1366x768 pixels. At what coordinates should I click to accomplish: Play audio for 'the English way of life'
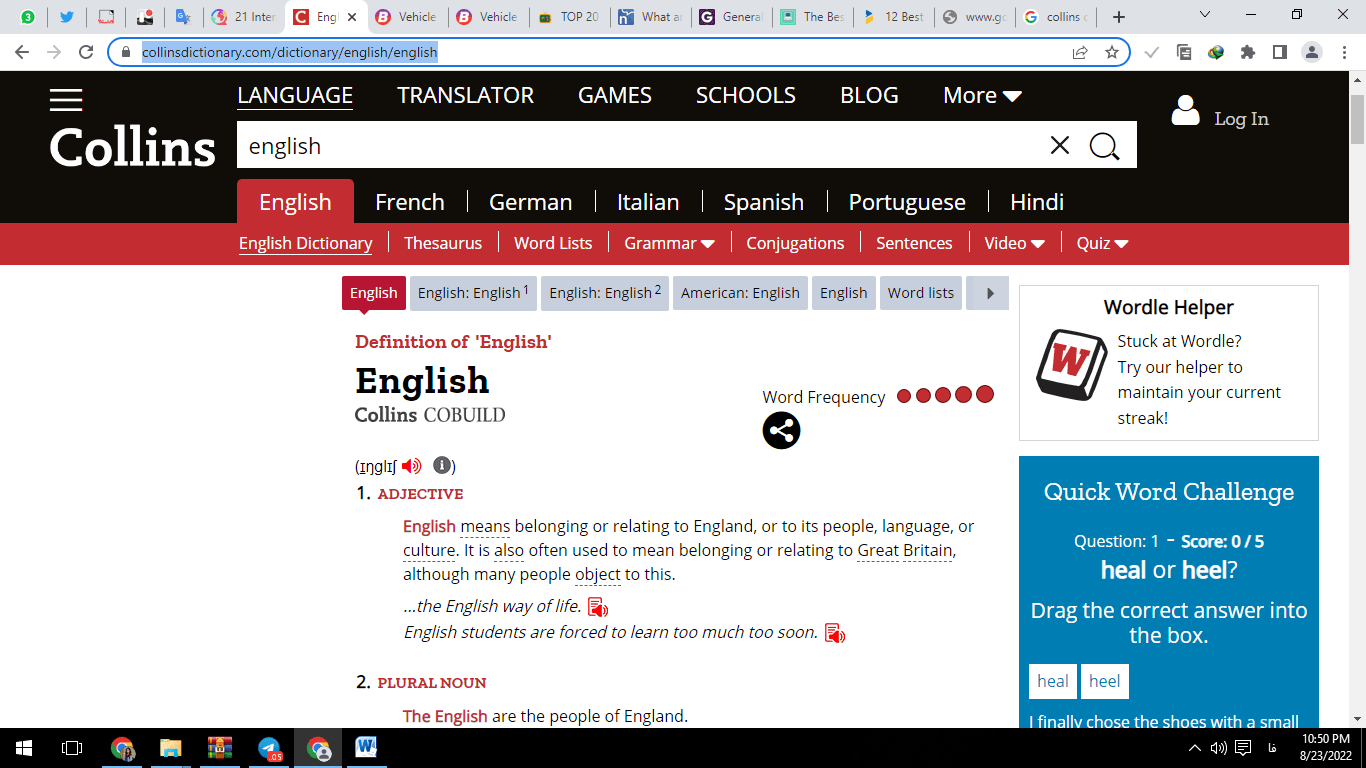click(597, 607)
